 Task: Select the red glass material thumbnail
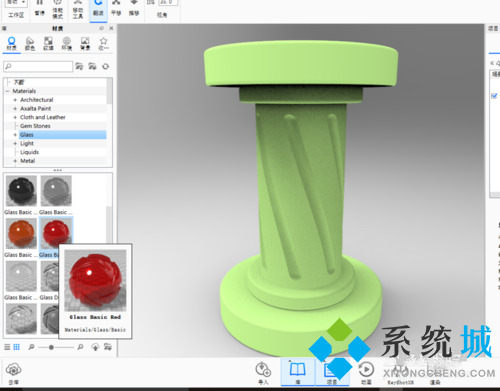click(x=56, y=233)
